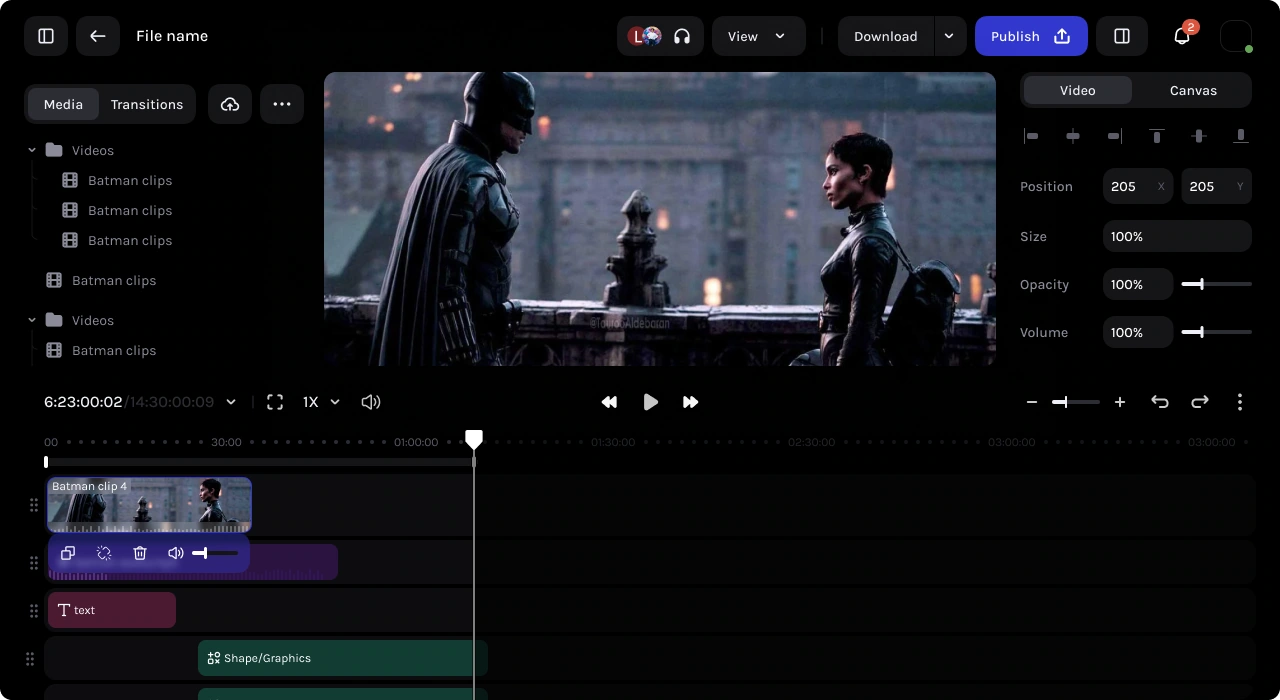Go back with the arrow button

pos(98,36)
